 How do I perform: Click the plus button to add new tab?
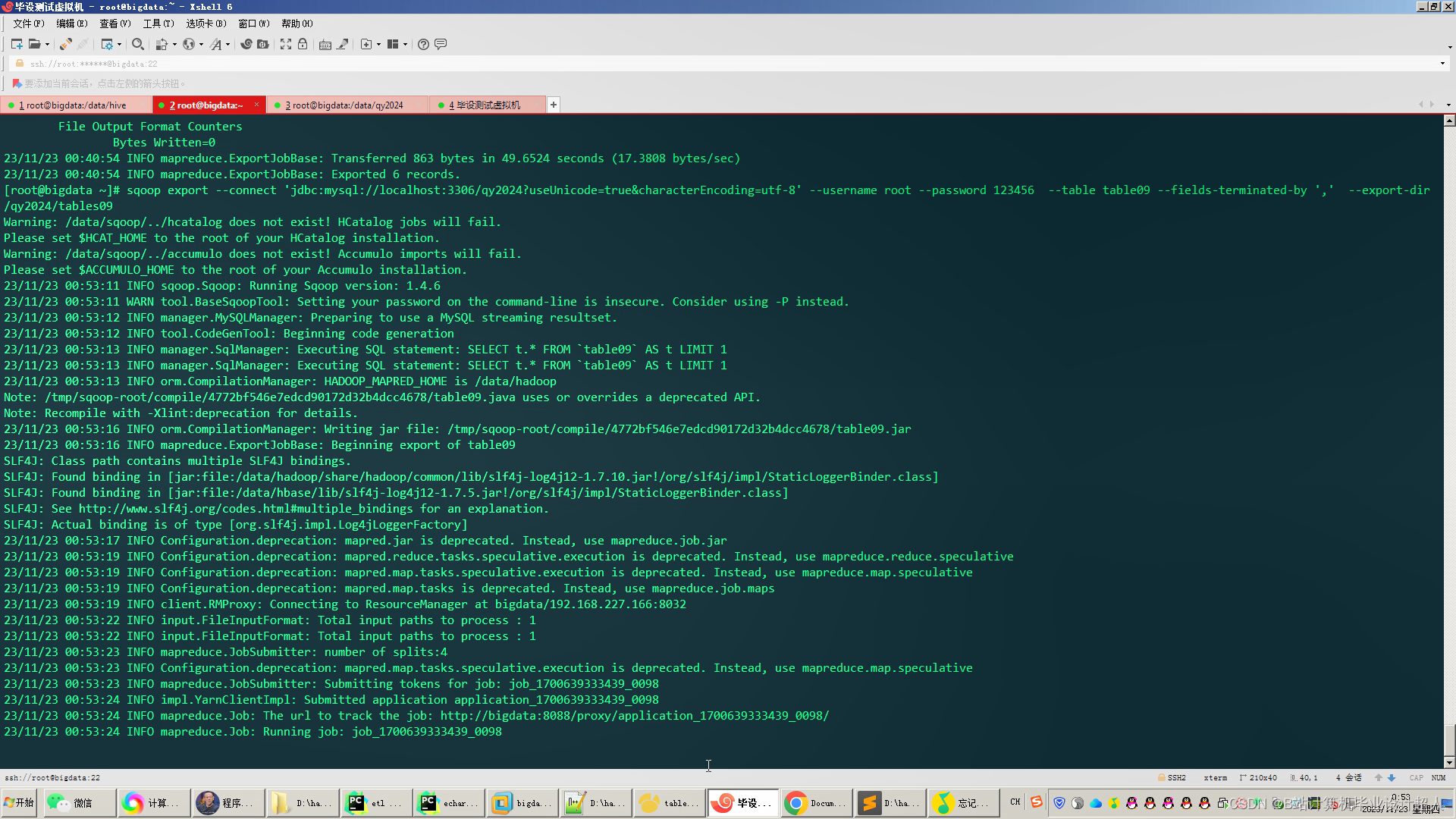click(x=554, y=105)
